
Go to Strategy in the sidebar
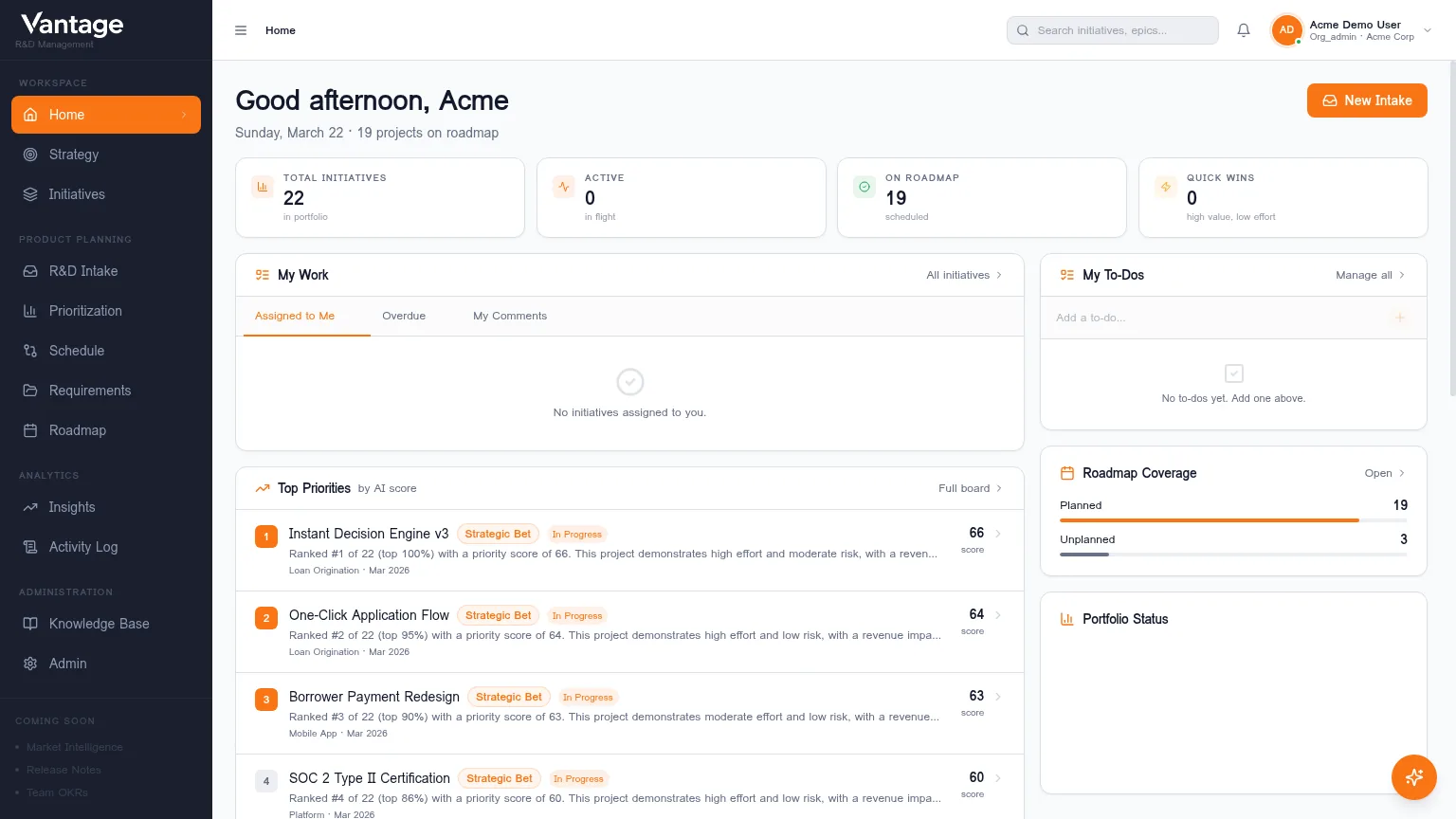coord(106,155)
